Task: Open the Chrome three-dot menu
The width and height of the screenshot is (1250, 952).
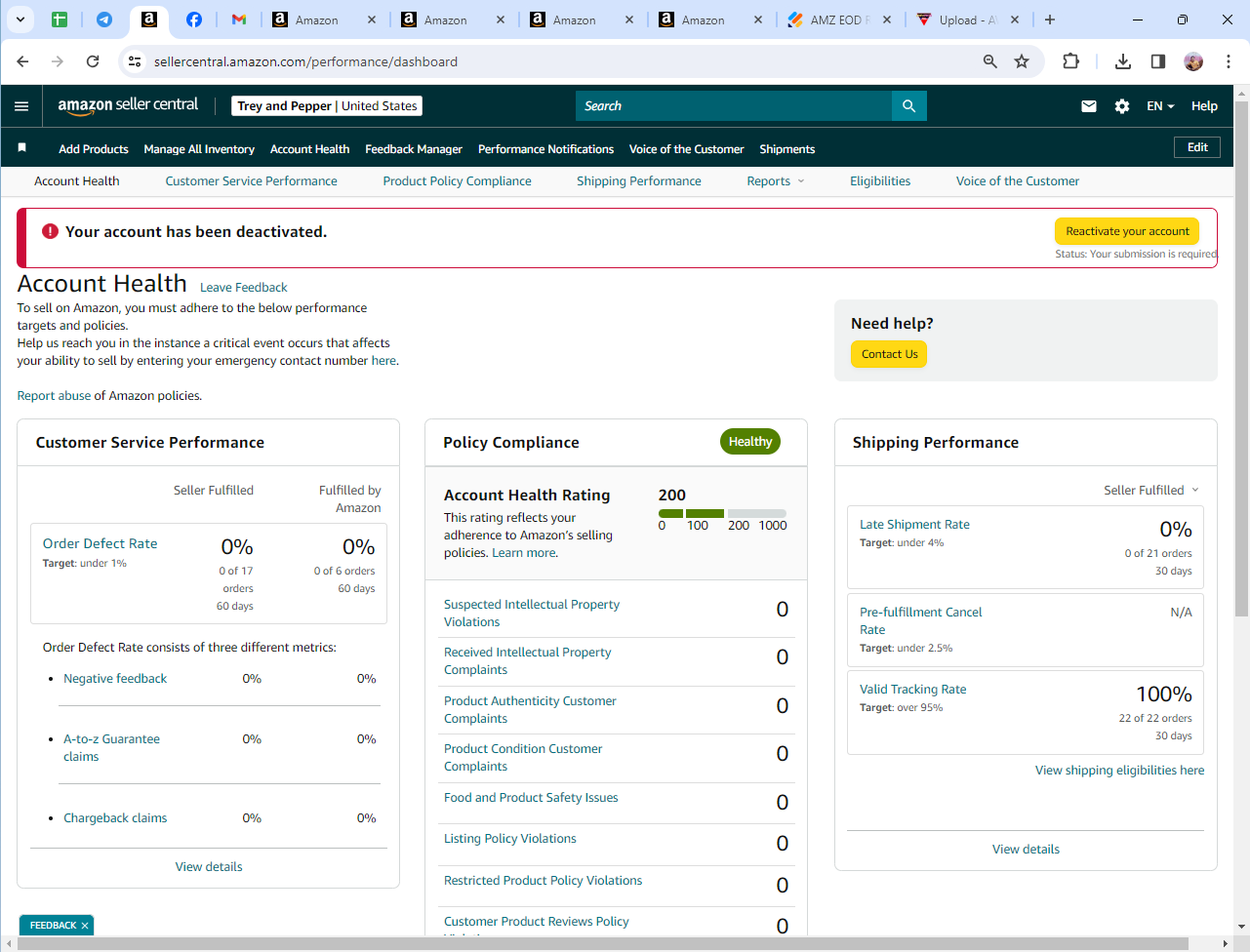Action: tap(1229, 61)
